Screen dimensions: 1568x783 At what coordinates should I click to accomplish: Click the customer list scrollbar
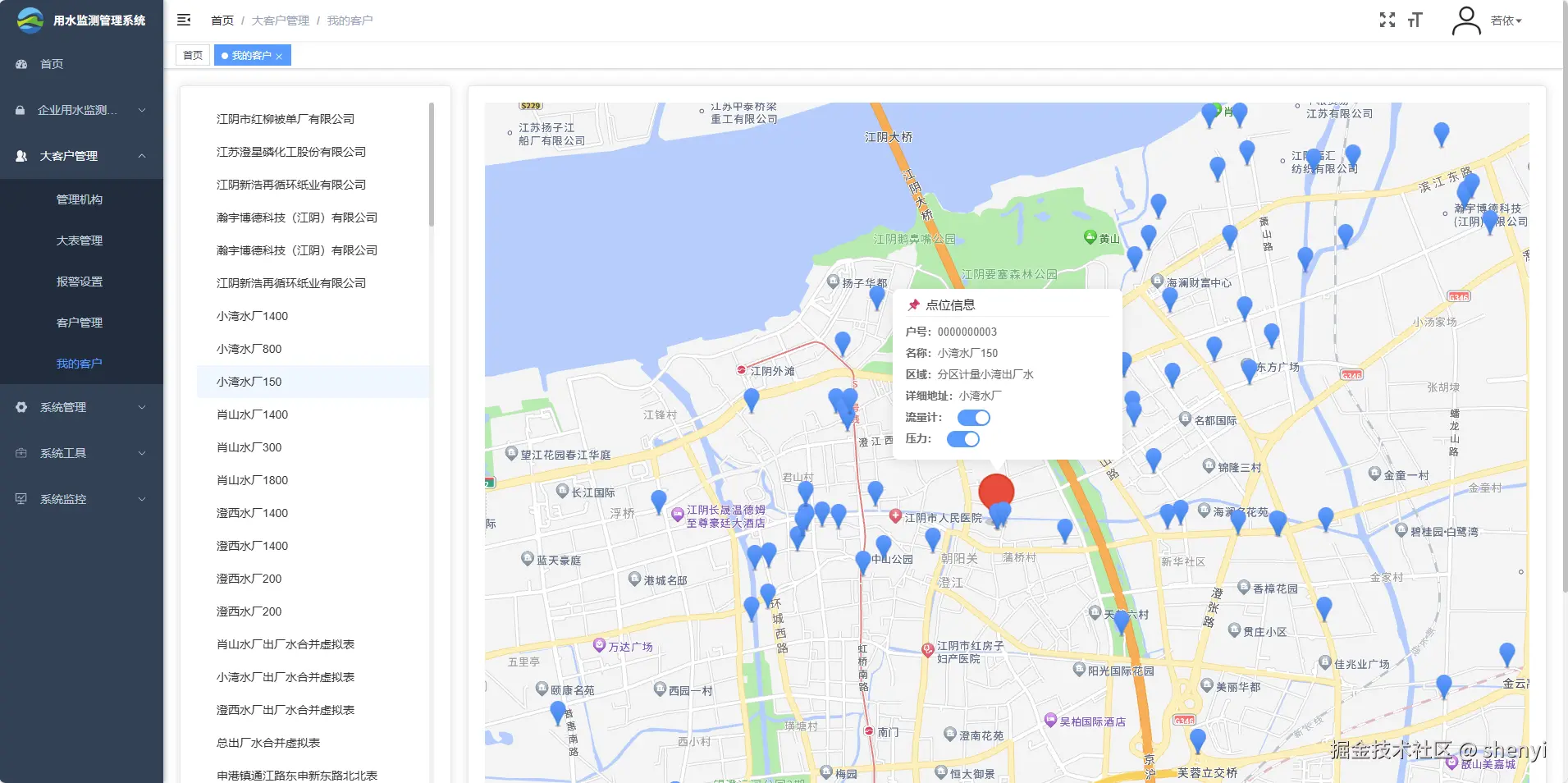pos(432,164)
